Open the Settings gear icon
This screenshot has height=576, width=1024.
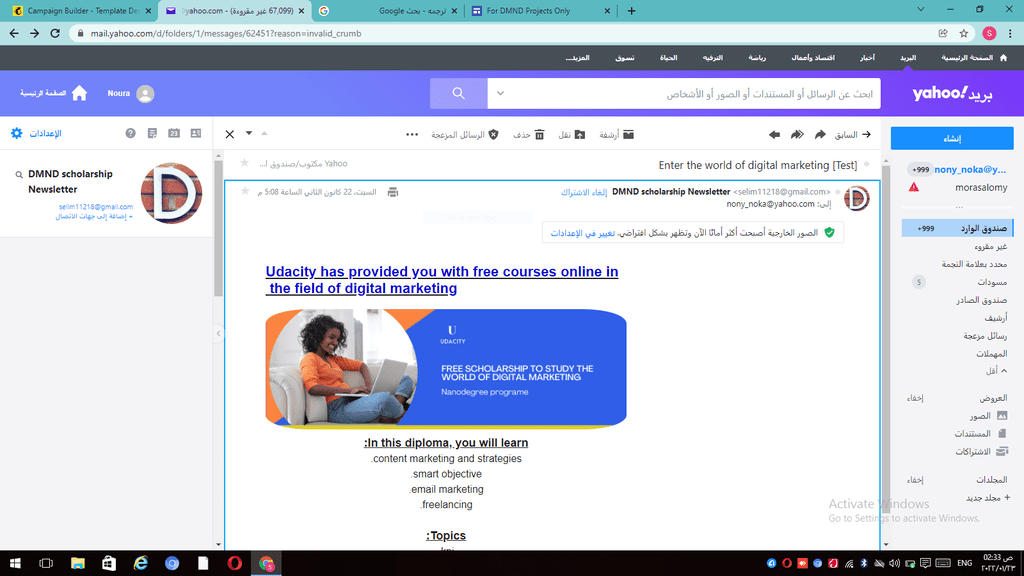(16, 133)
